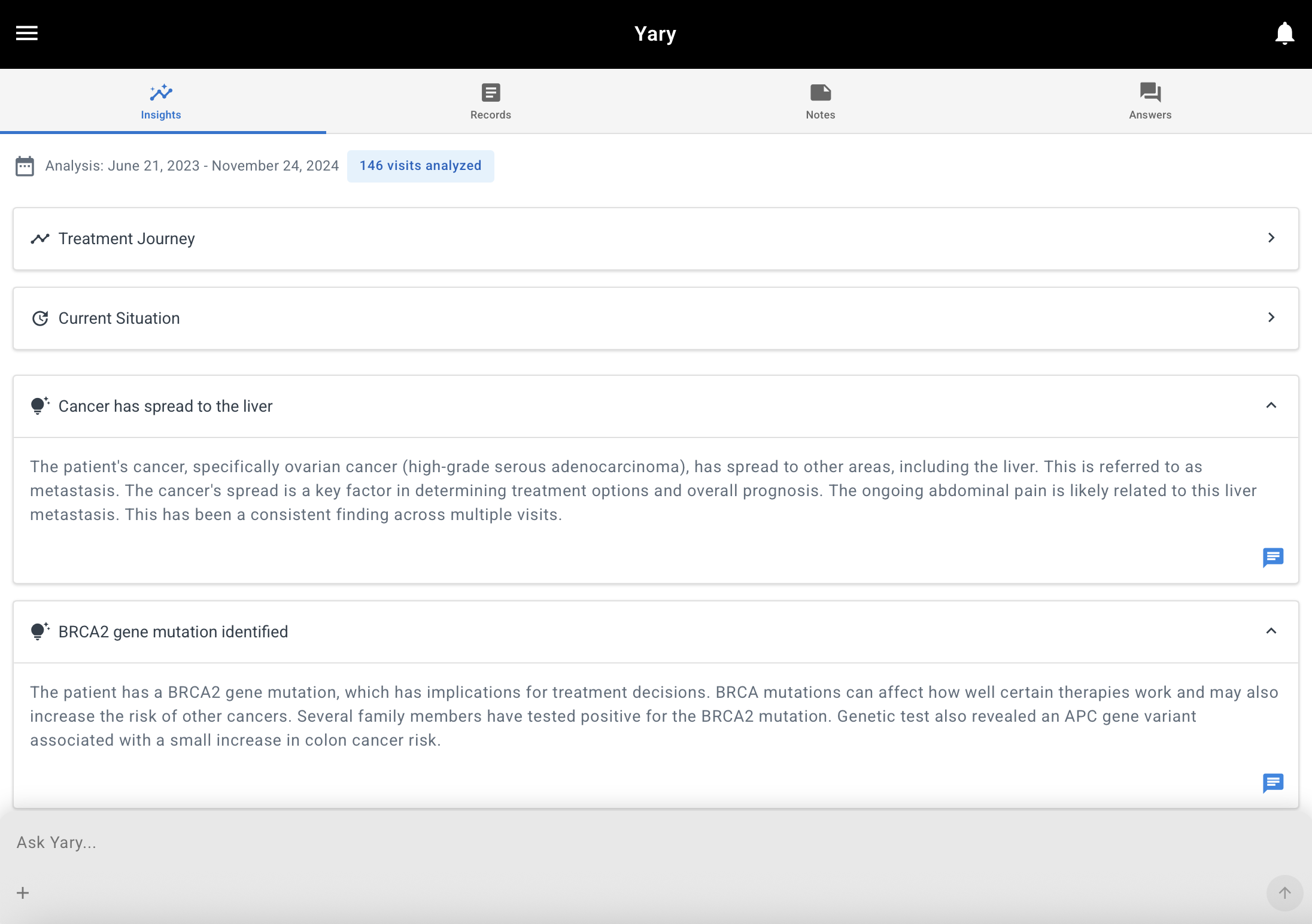Open notifications bell
The image size is (1312, 924).
click(x=1284, y=34)
